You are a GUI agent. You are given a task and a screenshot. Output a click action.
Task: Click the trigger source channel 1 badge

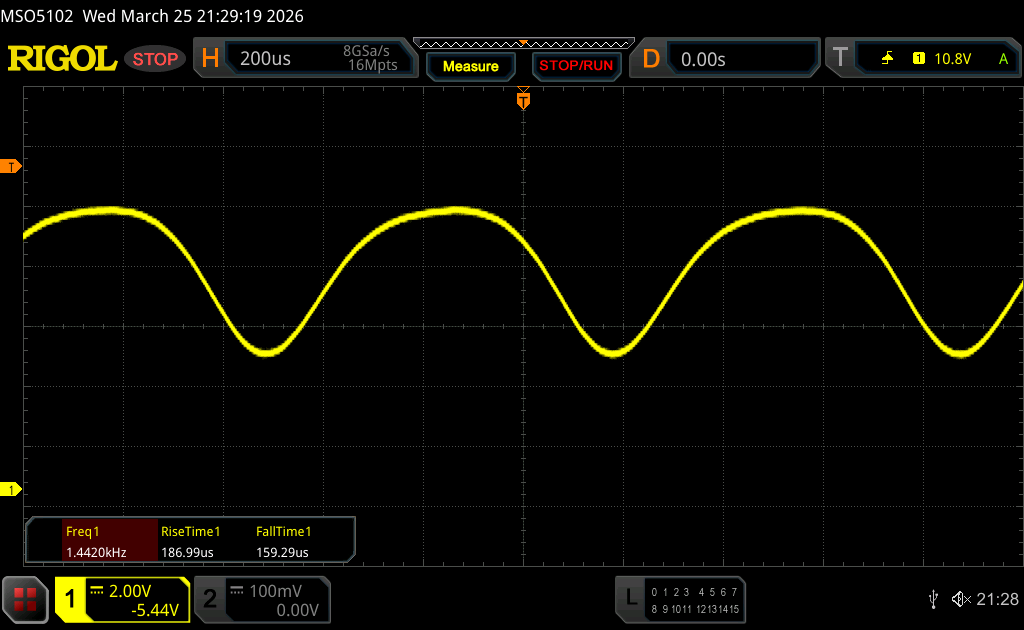918,59
